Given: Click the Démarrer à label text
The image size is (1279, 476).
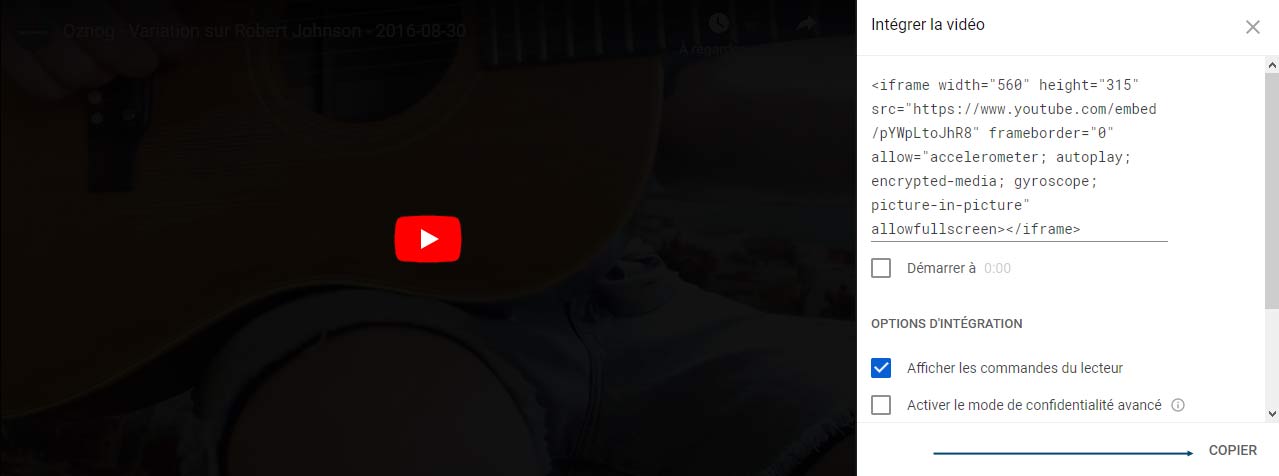Looking at the screenshot, I should (941, 268).
